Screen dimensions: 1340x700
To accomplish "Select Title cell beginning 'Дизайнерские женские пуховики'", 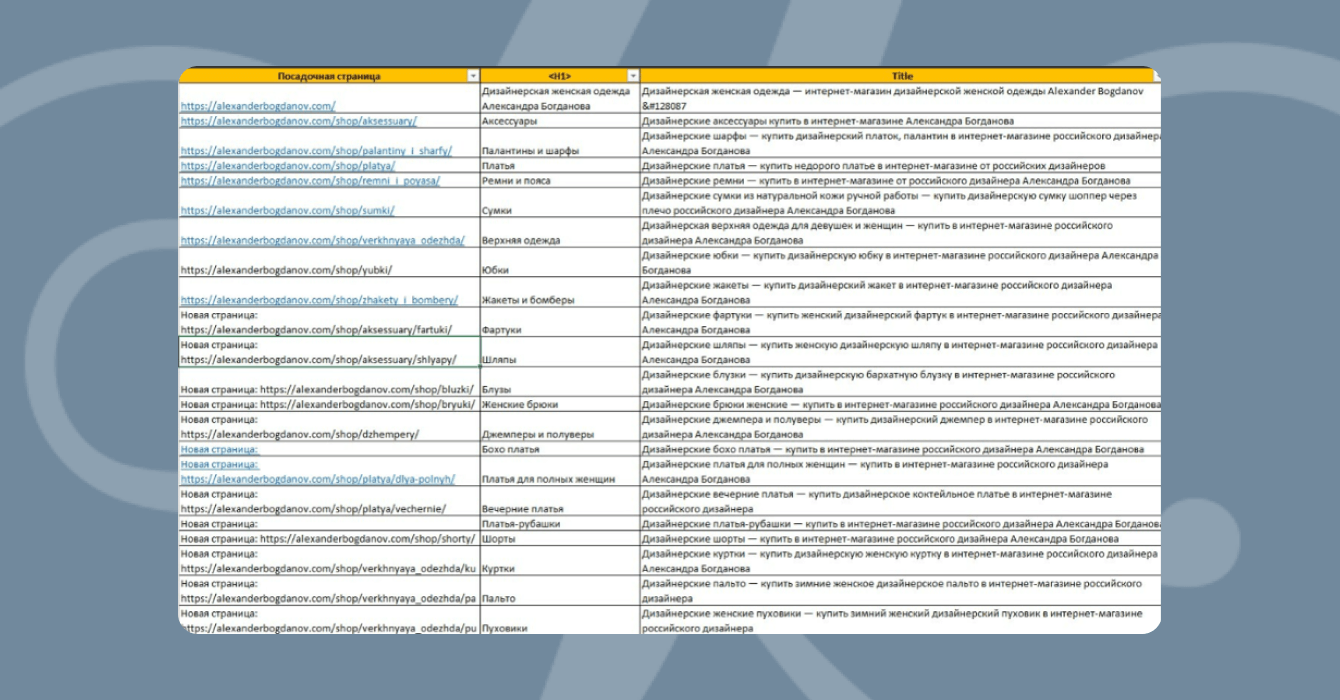I will coord(901,620).
